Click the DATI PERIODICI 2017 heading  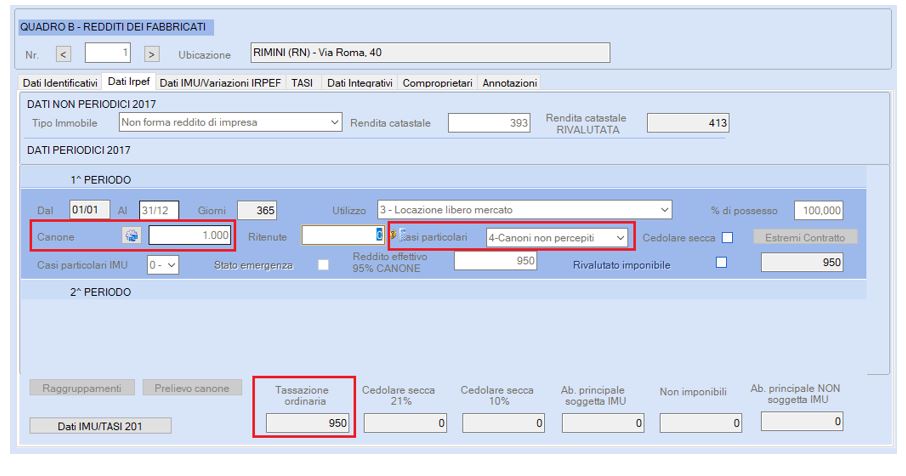[x=79, y=150]
